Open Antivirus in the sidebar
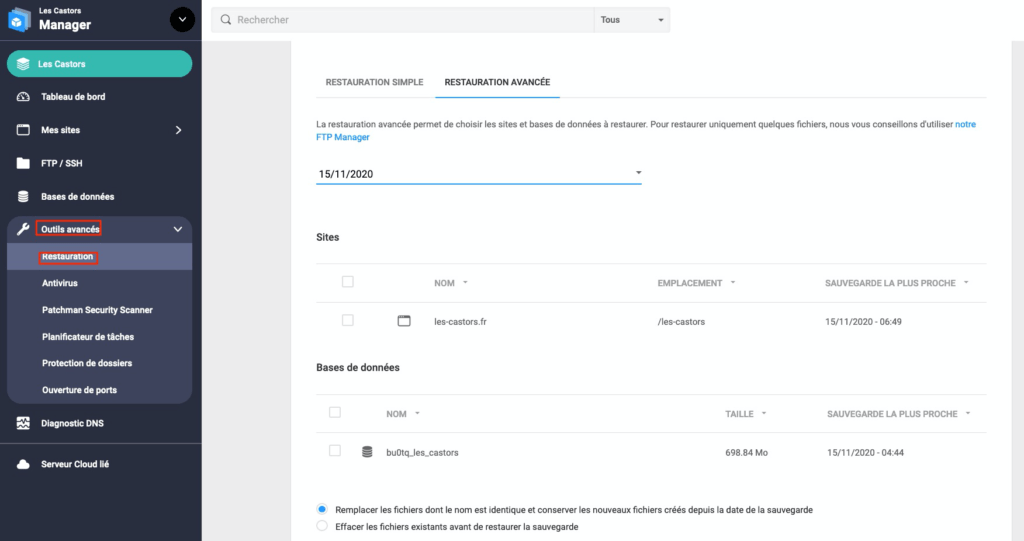This screenshot has width=1024, height=541. [x=60, y=283]
